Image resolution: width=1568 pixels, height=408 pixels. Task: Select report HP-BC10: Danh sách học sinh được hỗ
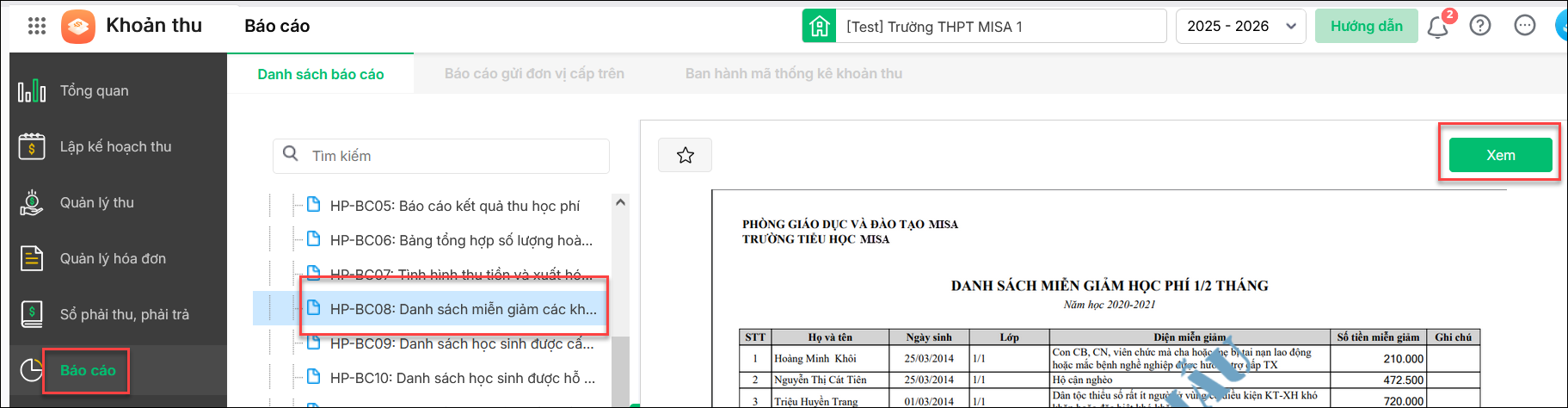(x=463, y=378)
